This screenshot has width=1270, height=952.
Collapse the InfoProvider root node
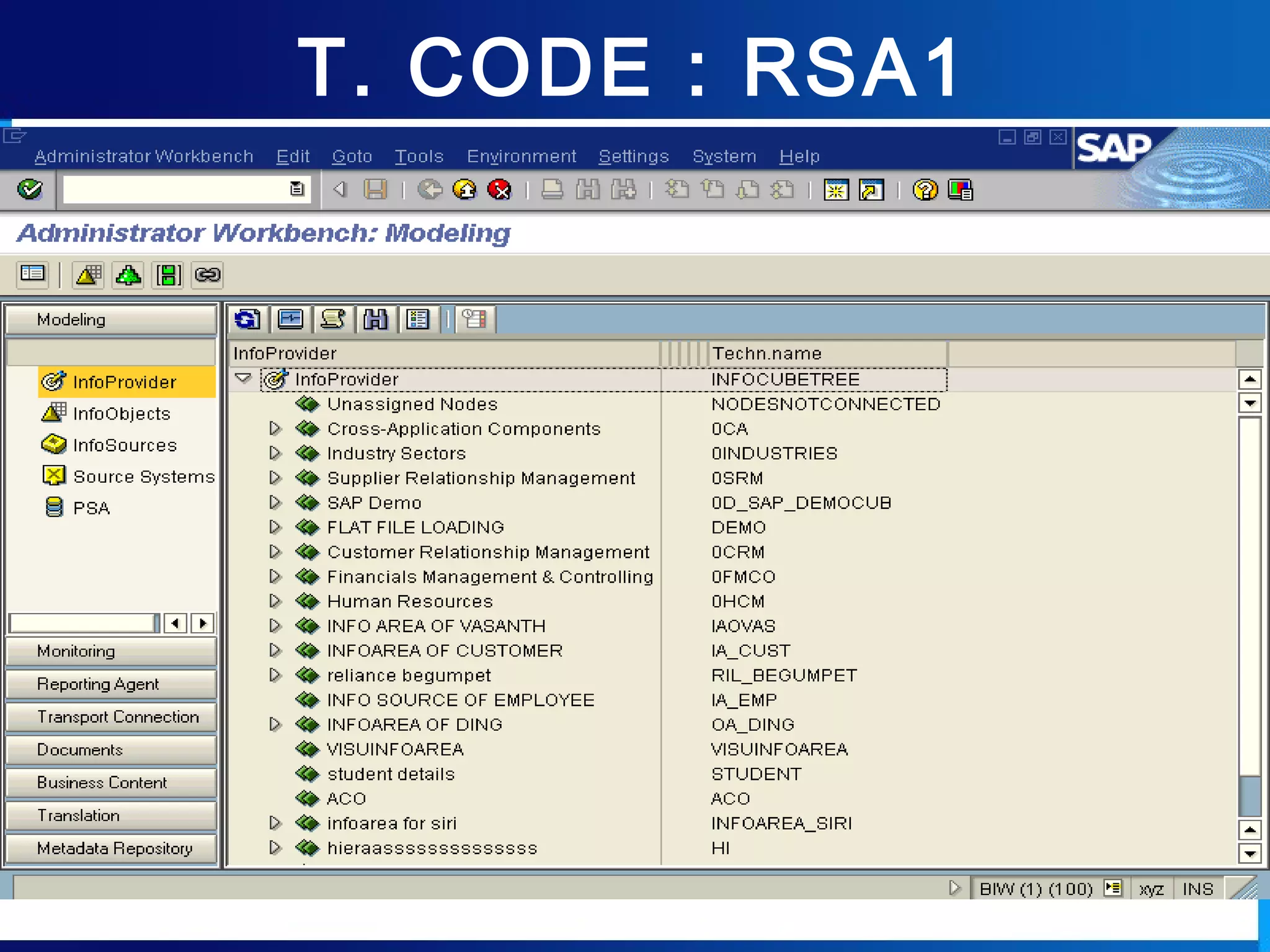click(243, 378)
